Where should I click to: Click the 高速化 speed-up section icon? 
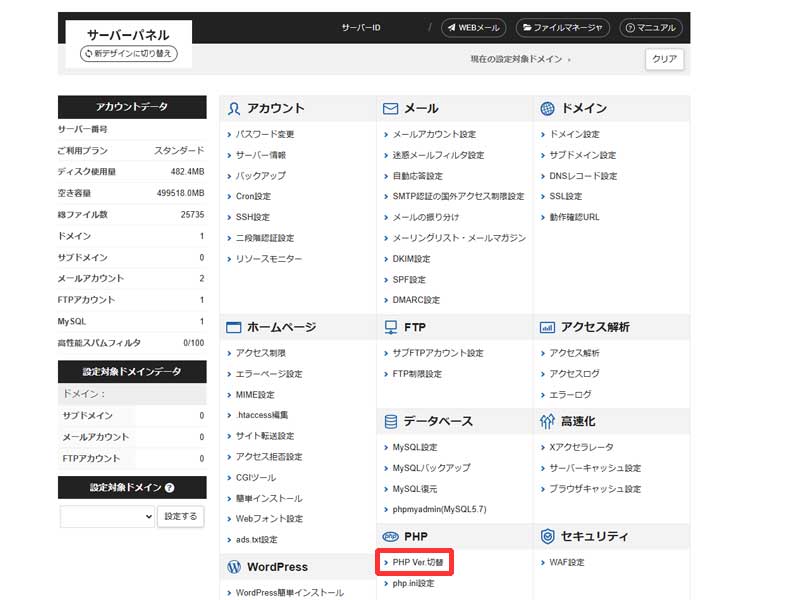[x=547, y=421]
